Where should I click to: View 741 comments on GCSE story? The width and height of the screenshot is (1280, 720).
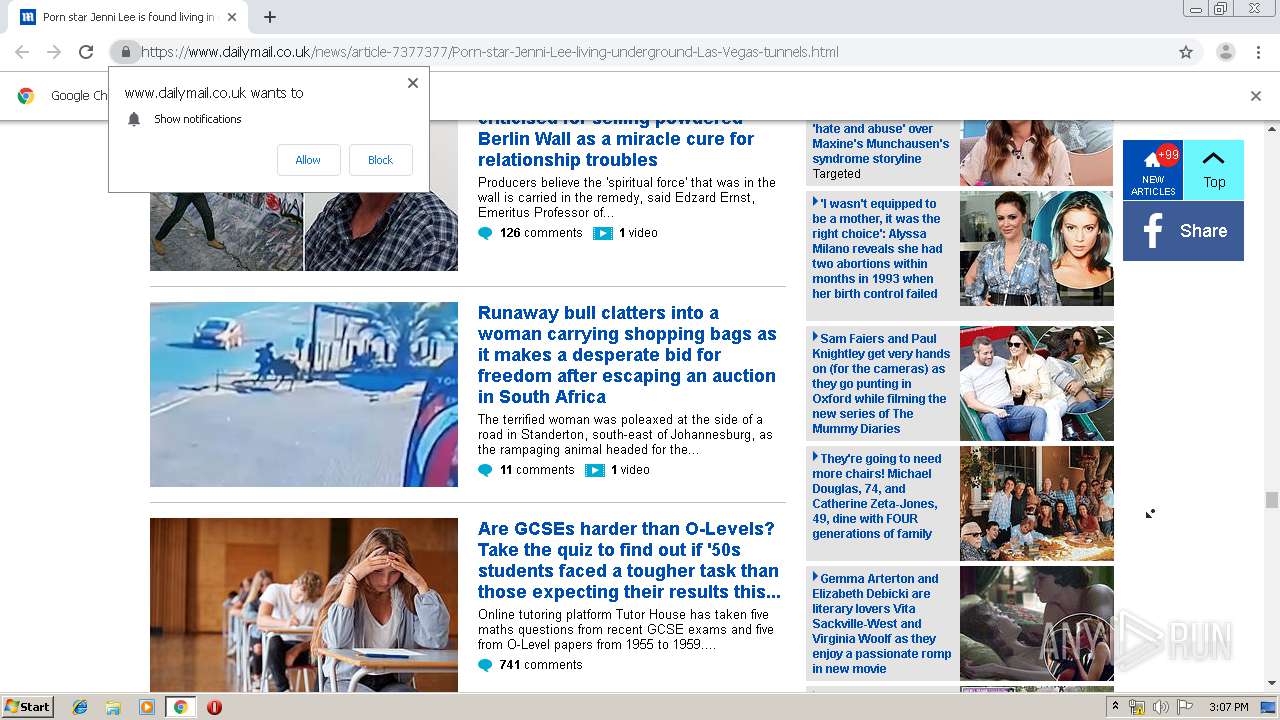click(x=541, y=665)
